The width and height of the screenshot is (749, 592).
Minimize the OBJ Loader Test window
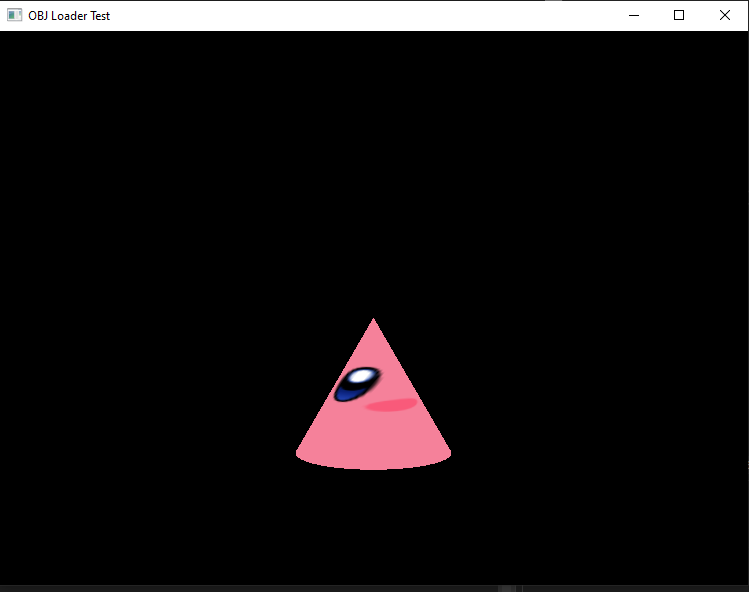point(633,15)
